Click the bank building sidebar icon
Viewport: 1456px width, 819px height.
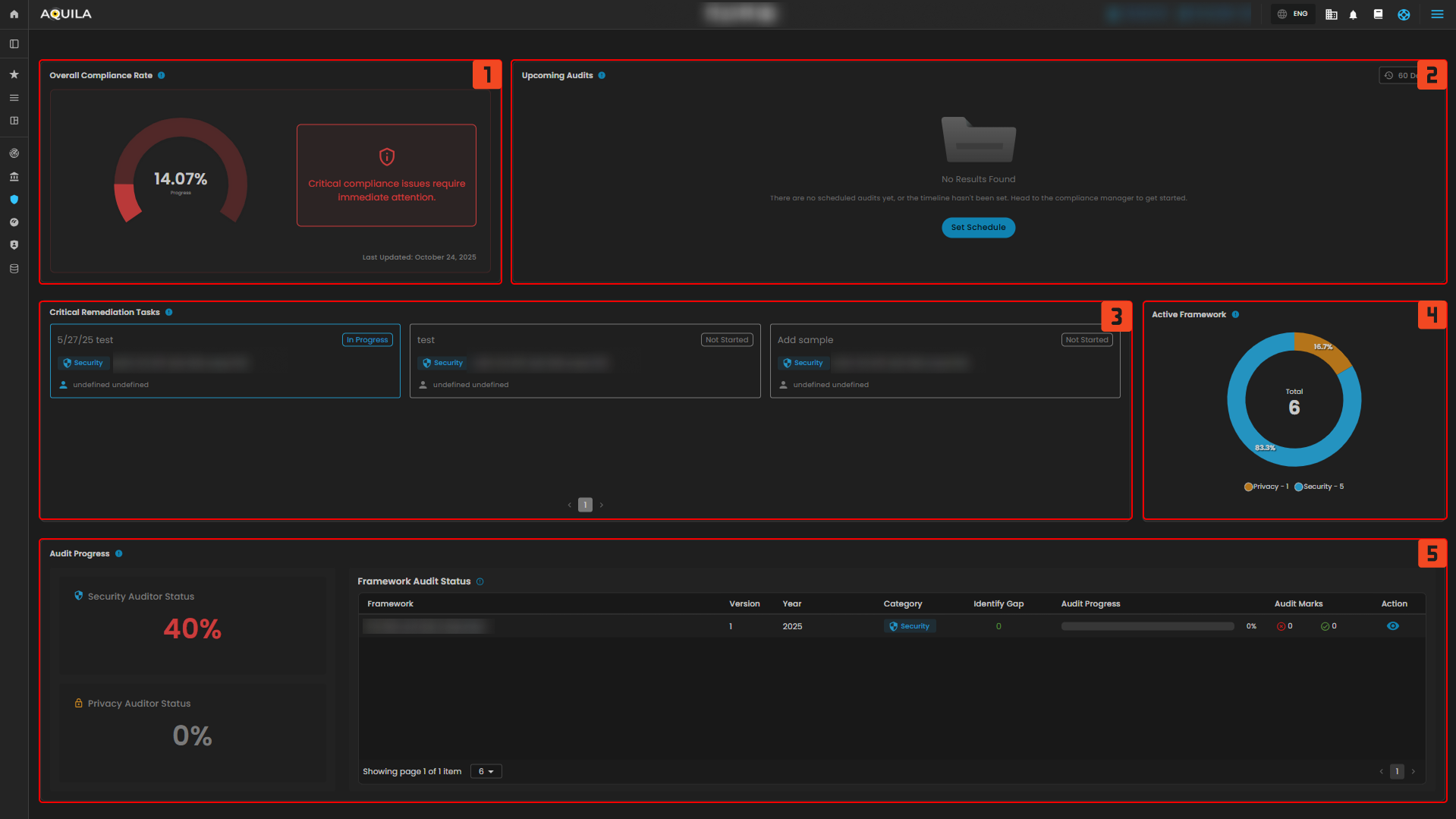pyautogui.click(x=14, y=177)
